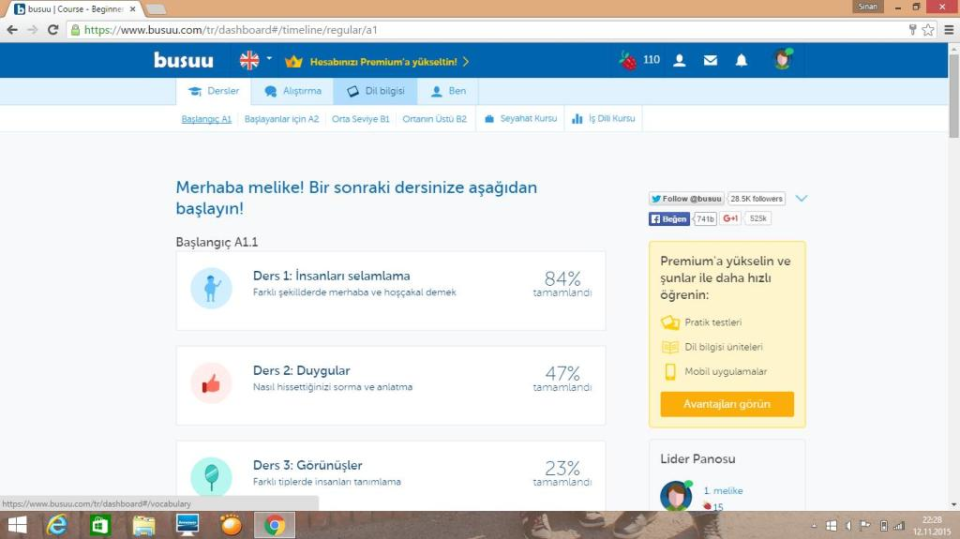The height and width of the screenshot is (539, 960).
Task: Click the Ders 1 person icon
Action: click(211, 288)
